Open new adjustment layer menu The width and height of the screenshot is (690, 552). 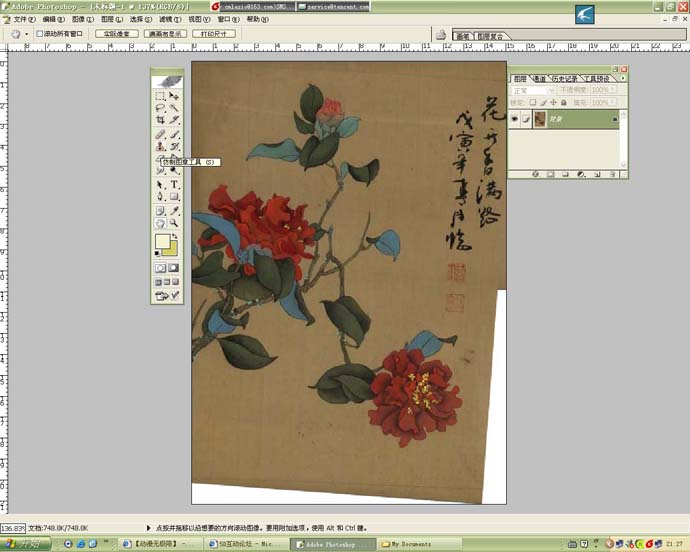coord(581,174)
